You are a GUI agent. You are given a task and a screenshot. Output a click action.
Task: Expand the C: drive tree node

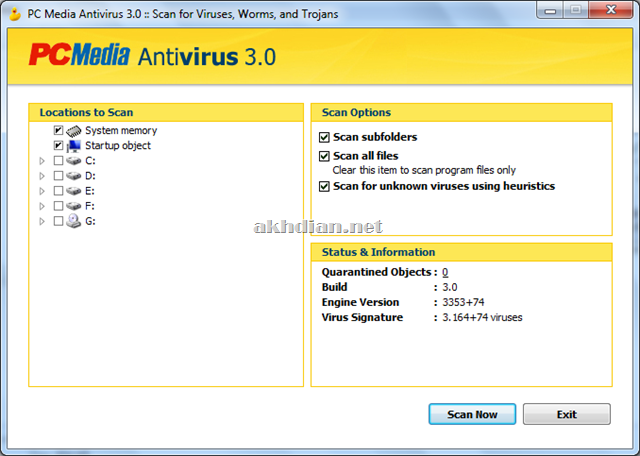point(42,160)
